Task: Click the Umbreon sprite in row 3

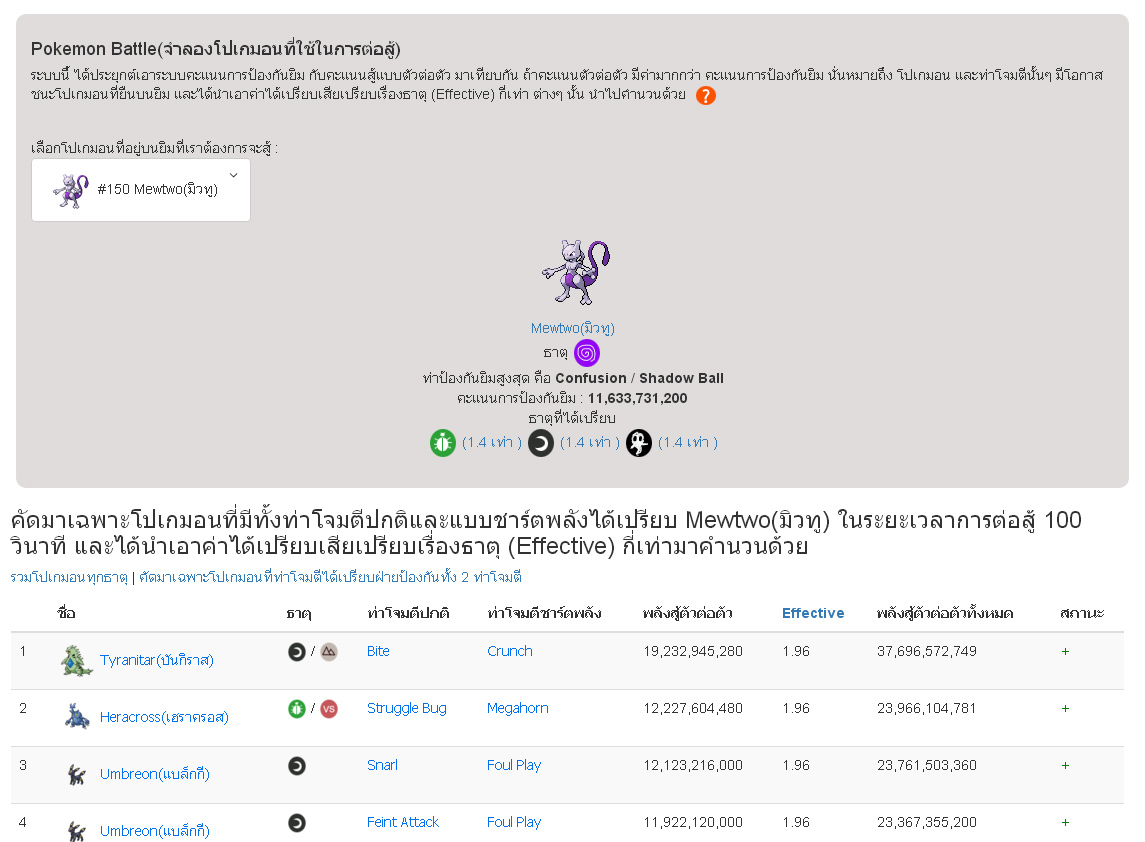Action: pos(76,774)
